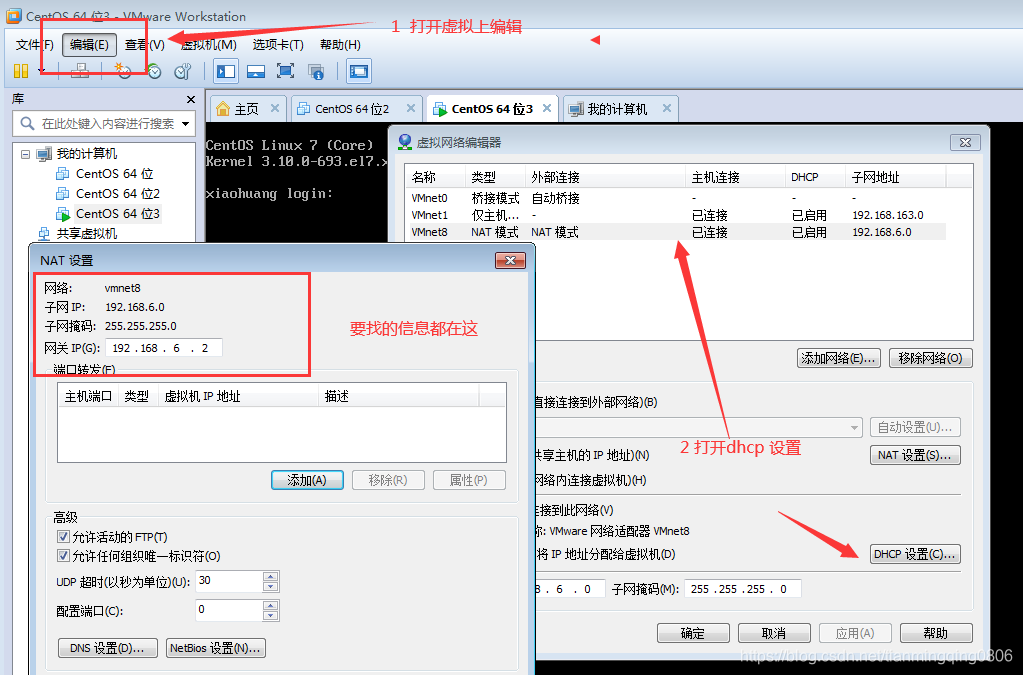Viewport: 1023px width, 675px height.
Task: Open the power options arrow beside pause icon
Action: point(41,71)
